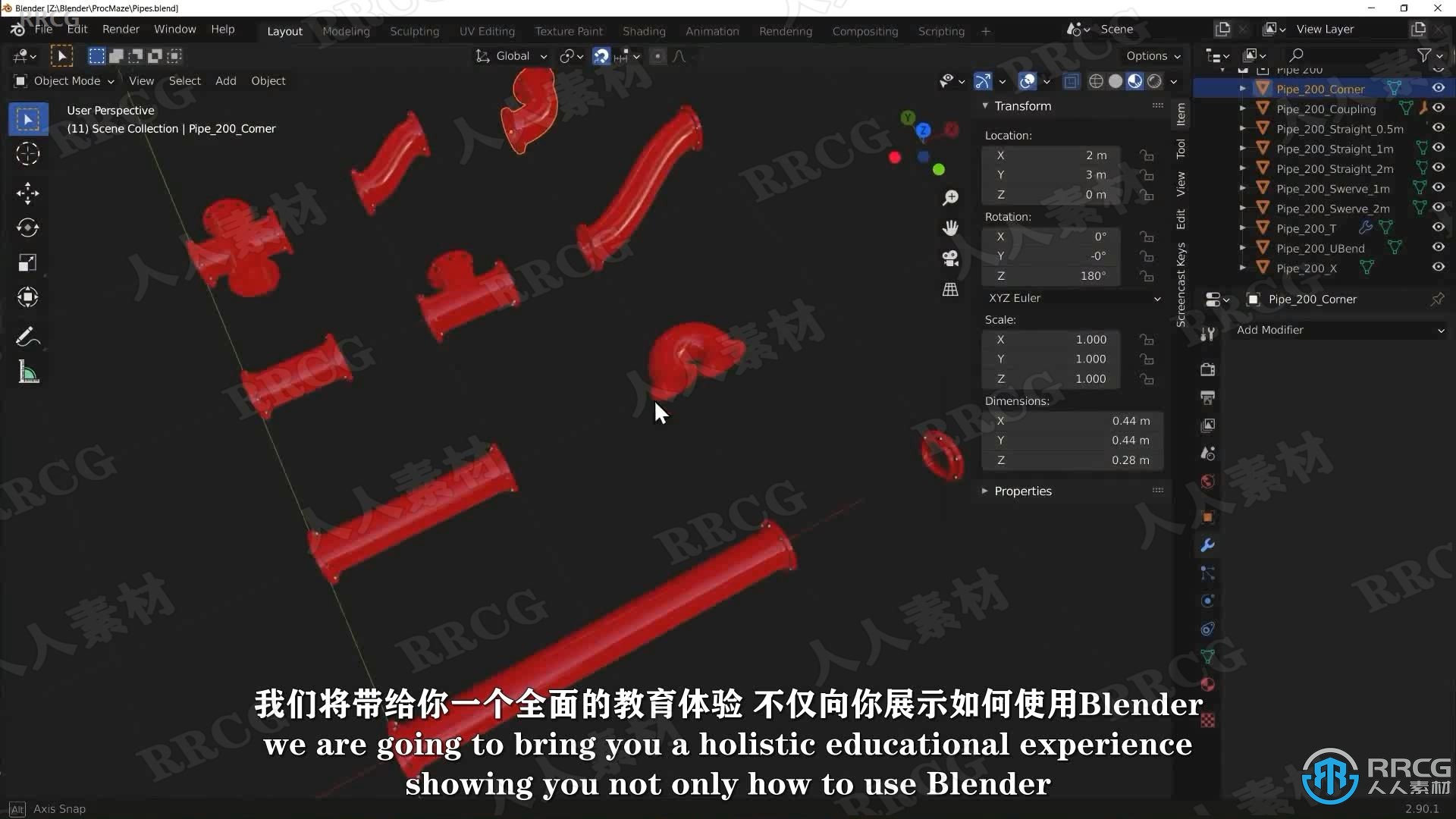The width and height of the screenshot is (1456, 819).
Task: Select the Rotate tool
Action: (28, 227)
